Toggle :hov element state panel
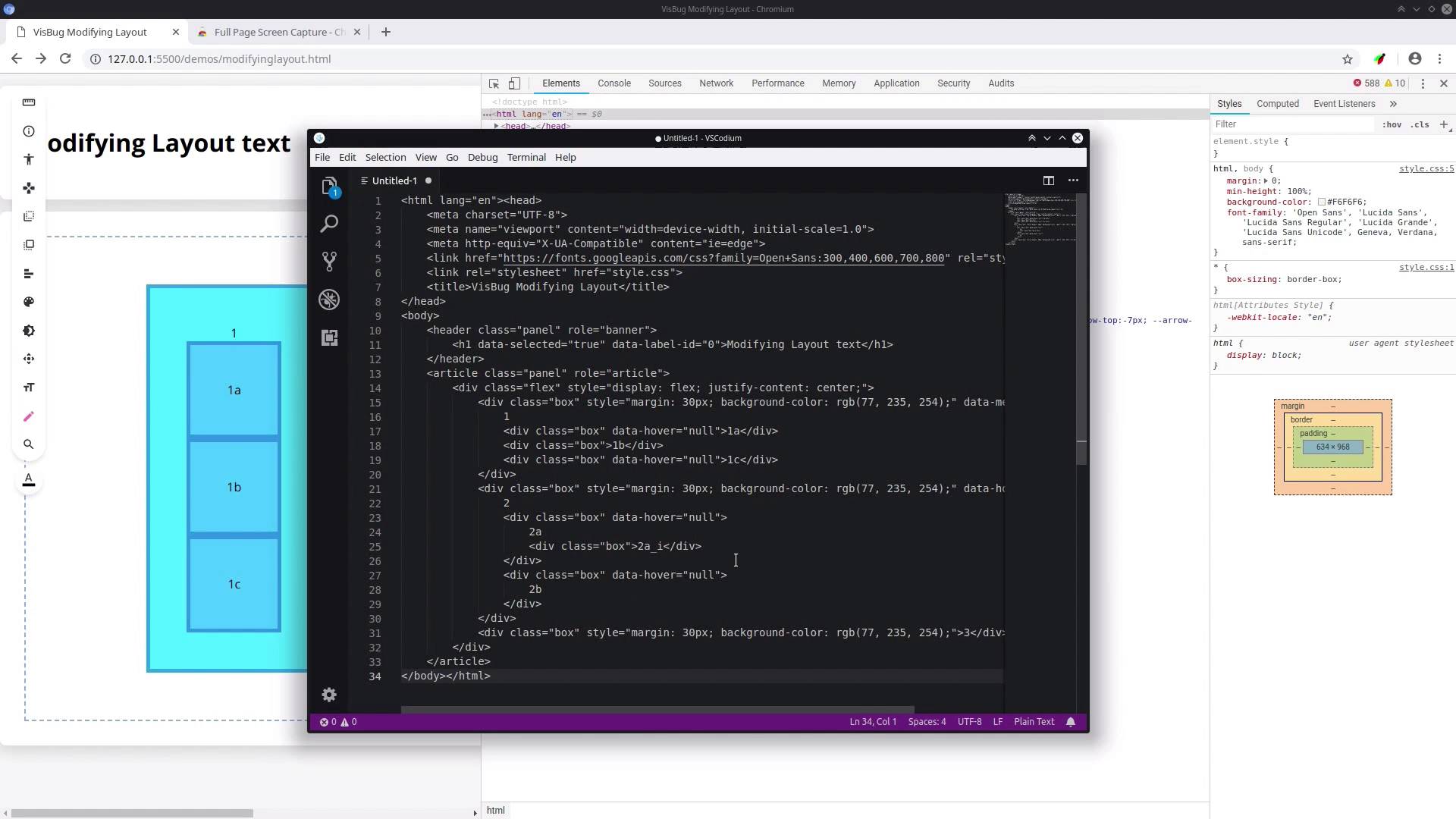1456x819 pixels. point(1392,124)
